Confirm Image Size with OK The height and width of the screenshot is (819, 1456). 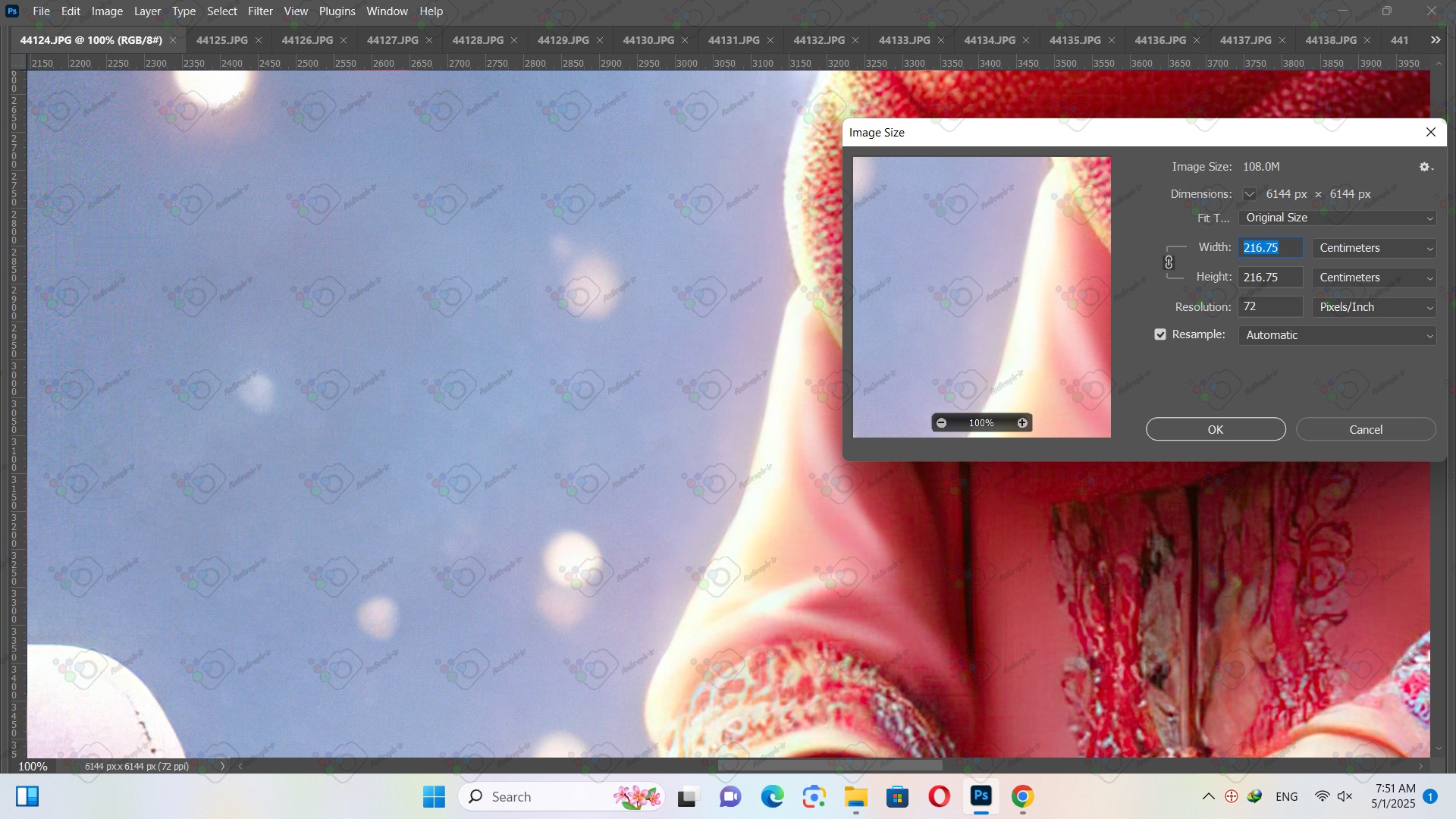[x=1216, y=429]
